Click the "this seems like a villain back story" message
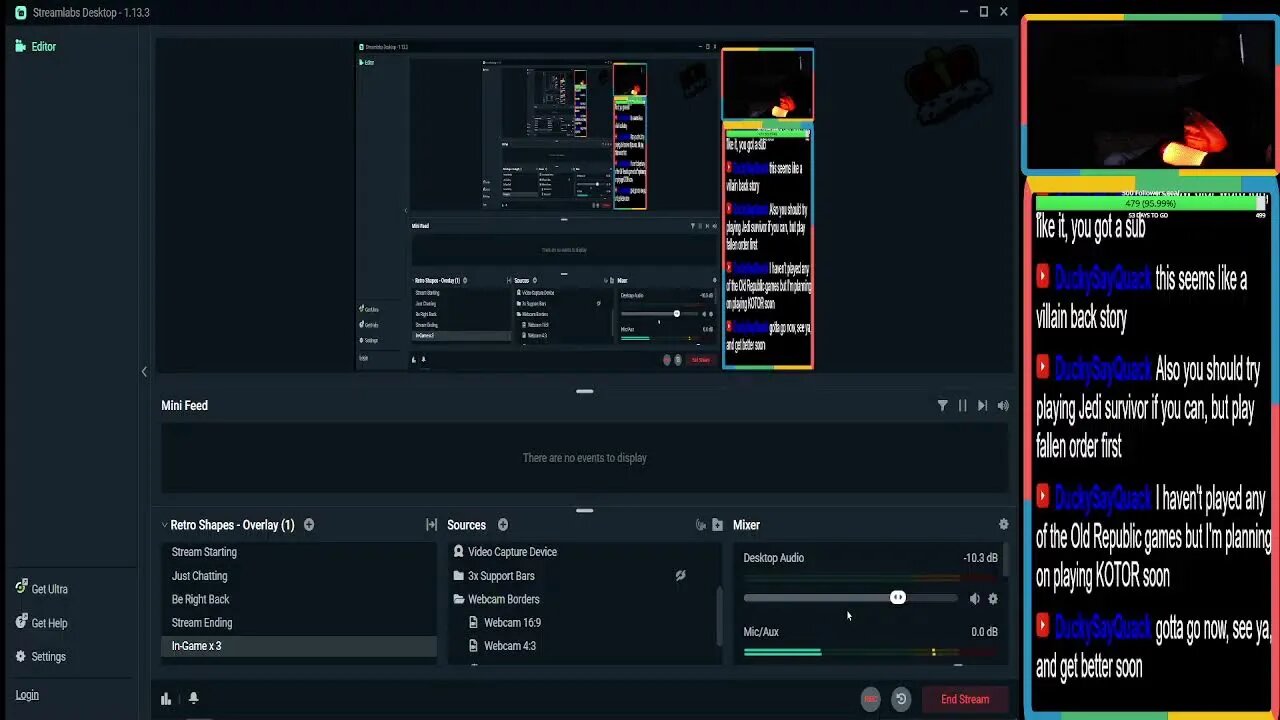This screenshot has height=720, width=1280. pyautogui.click(x=1141, y=298)
